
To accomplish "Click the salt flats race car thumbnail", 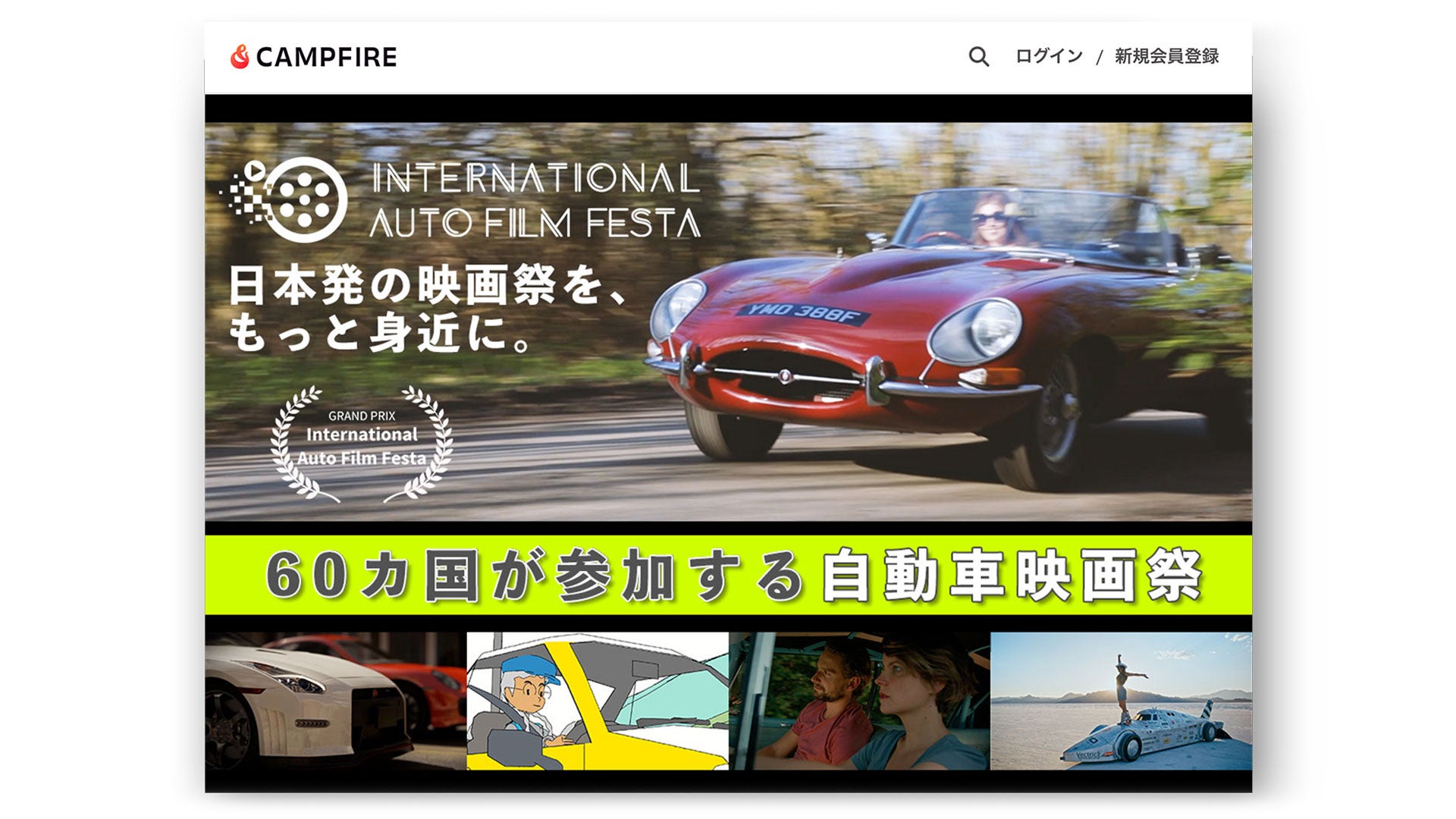I will [1121, 701].
